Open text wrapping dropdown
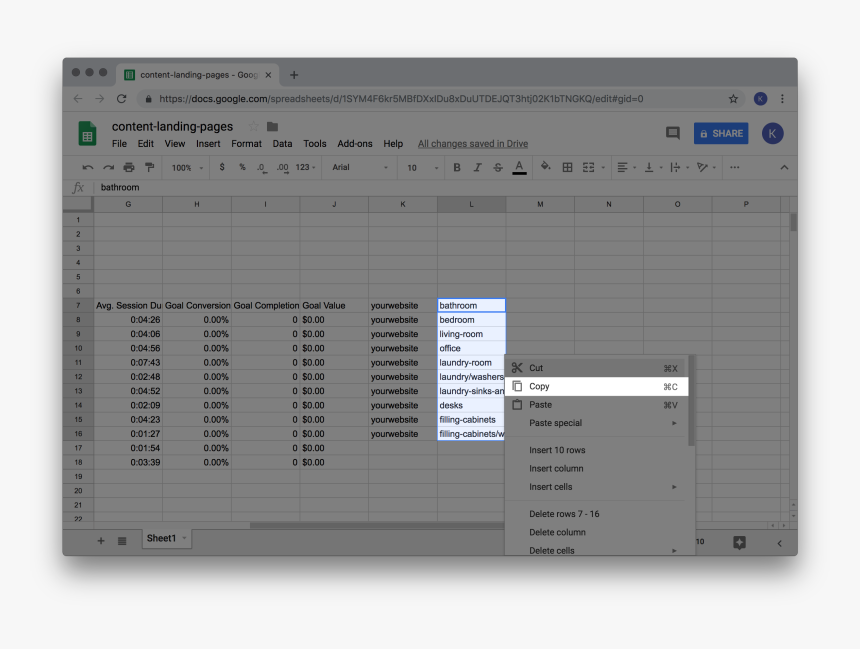The image size is (860, 649). click(680, 167)
